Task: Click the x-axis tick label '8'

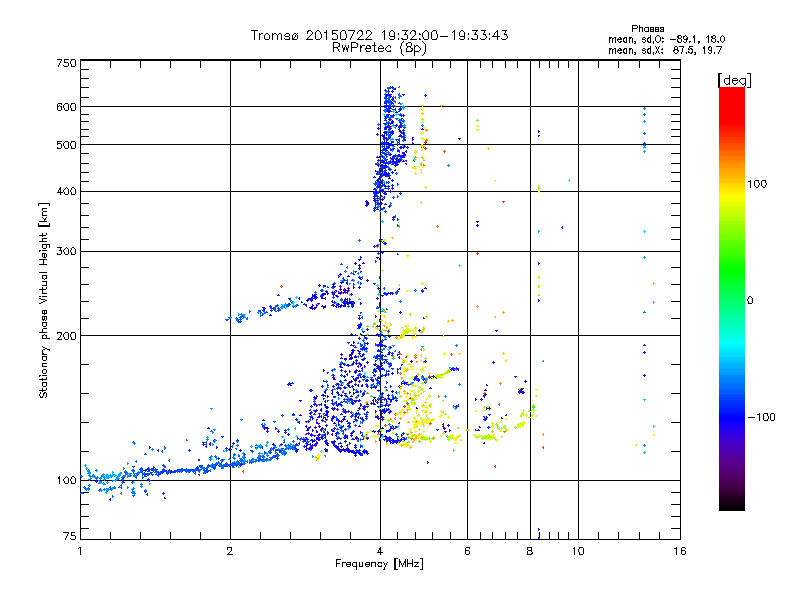Action: tap(530, 551)
